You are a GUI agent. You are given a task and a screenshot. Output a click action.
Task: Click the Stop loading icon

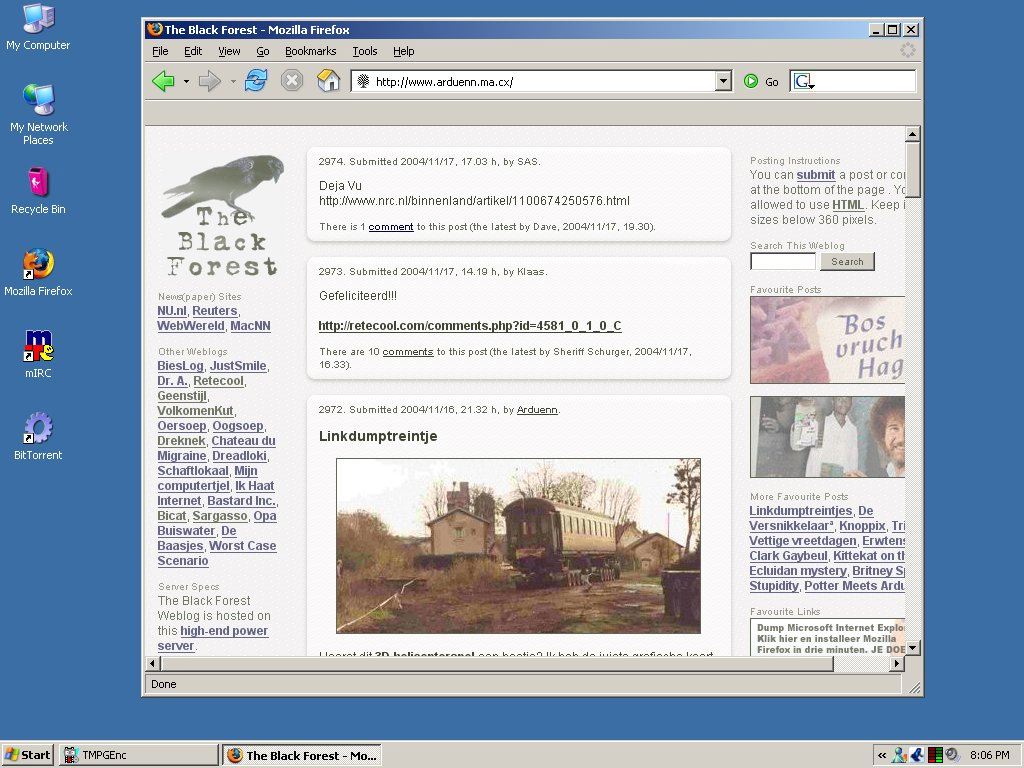pyautogui.click(x=292, y=81)
